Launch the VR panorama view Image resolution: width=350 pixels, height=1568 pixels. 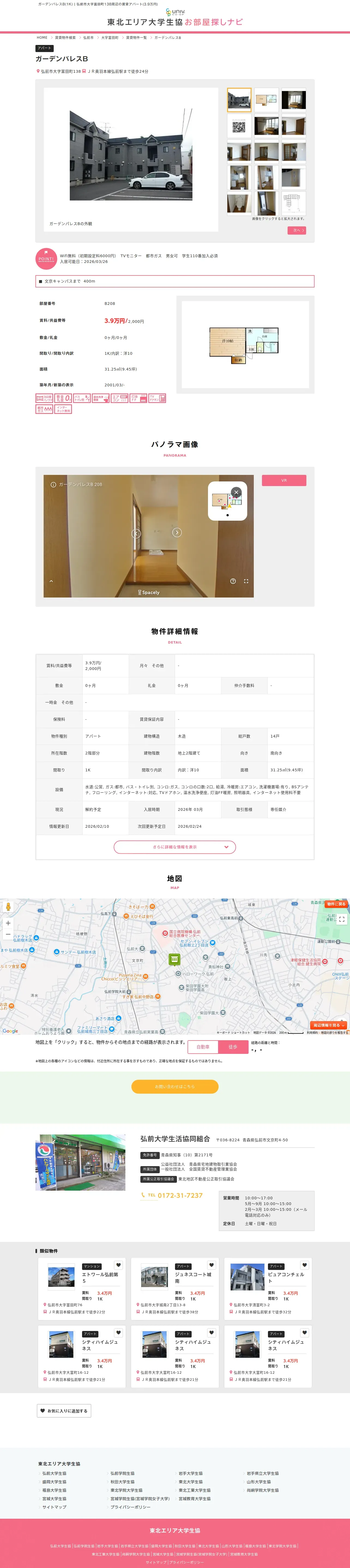[284, 480]
